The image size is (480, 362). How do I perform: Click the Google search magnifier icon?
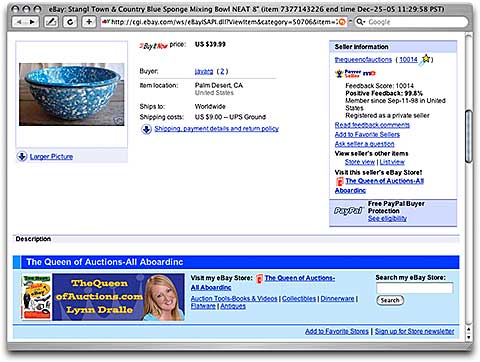[361, 22]
